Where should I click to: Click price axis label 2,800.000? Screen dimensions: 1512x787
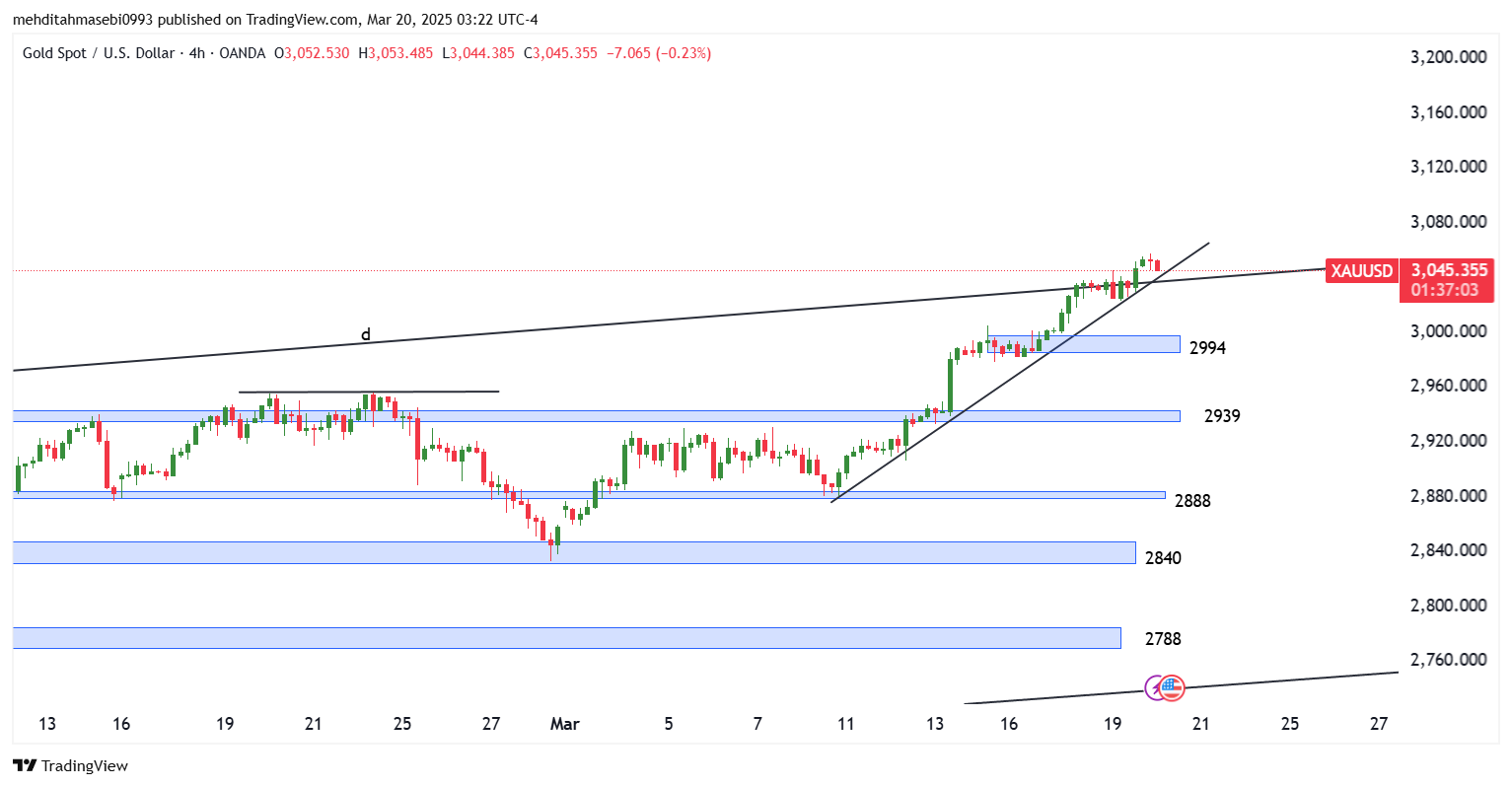[1449, 606]
